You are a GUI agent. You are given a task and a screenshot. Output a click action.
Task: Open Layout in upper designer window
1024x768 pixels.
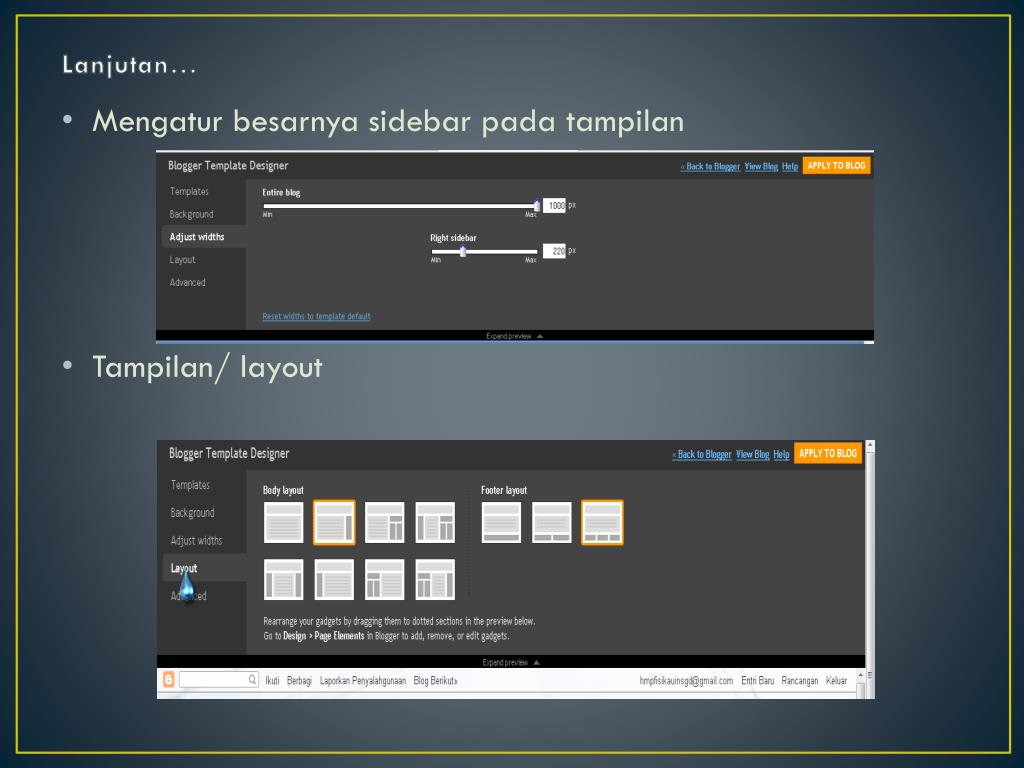click(182, 260)
